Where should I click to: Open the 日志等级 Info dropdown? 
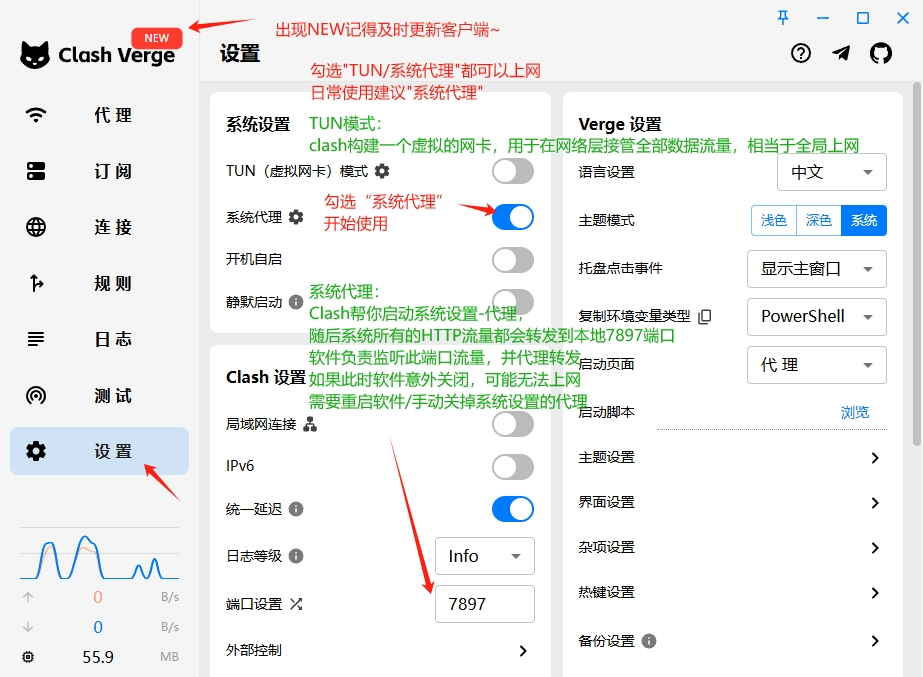pyautogui.click(x=485, y=556)
